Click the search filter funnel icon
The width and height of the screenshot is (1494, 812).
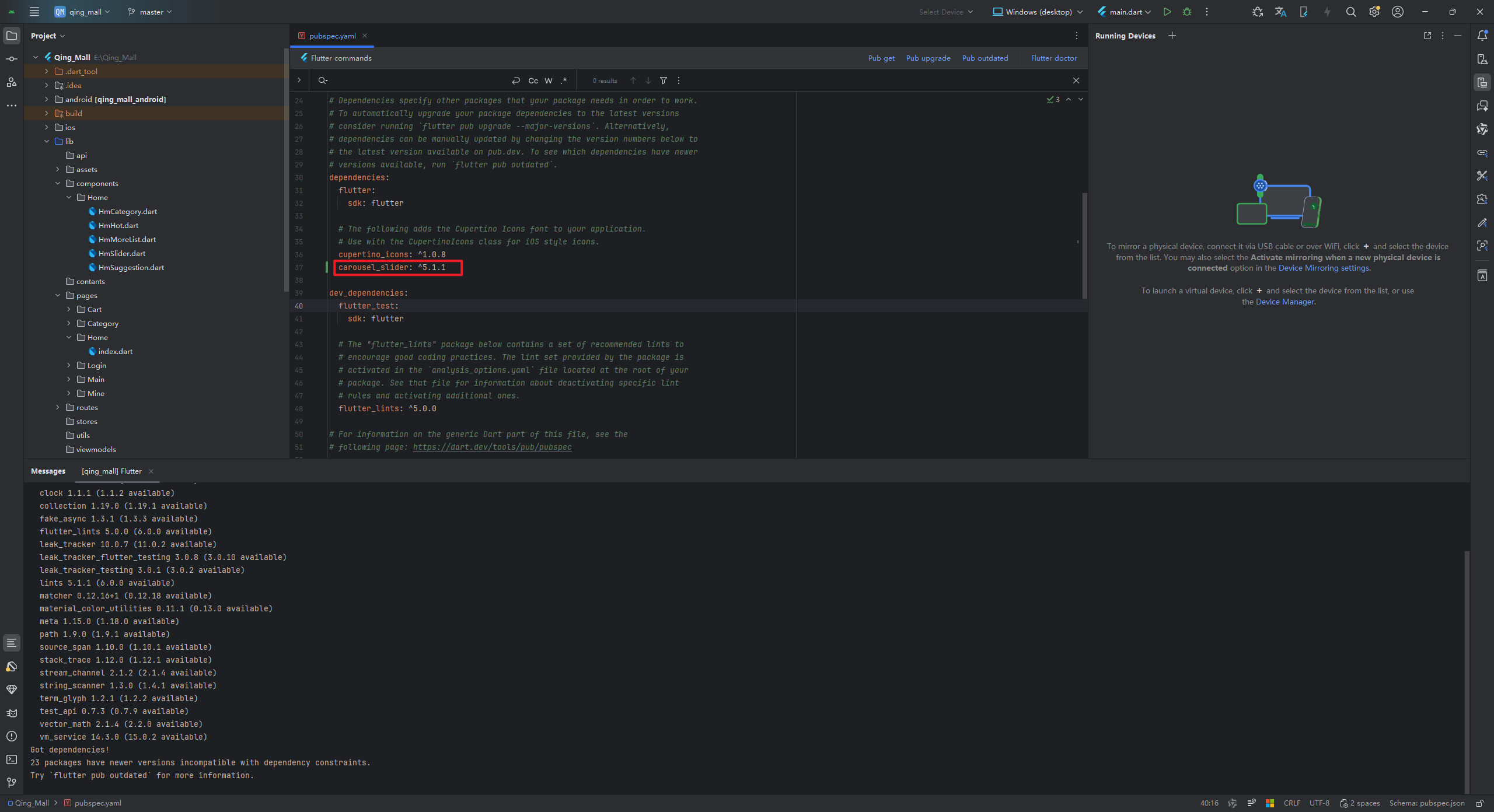click(x=664, y=80)
